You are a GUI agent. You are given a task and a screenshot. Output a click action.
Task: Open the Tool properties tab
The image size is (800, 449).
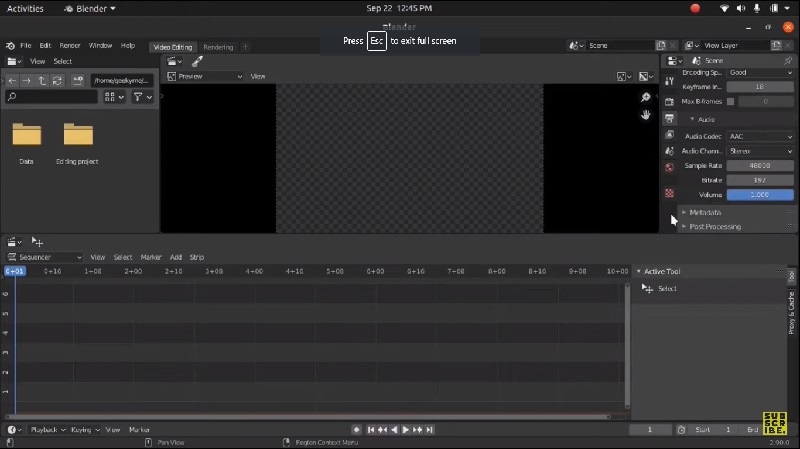pyautogui.click(x=669, y=82)
